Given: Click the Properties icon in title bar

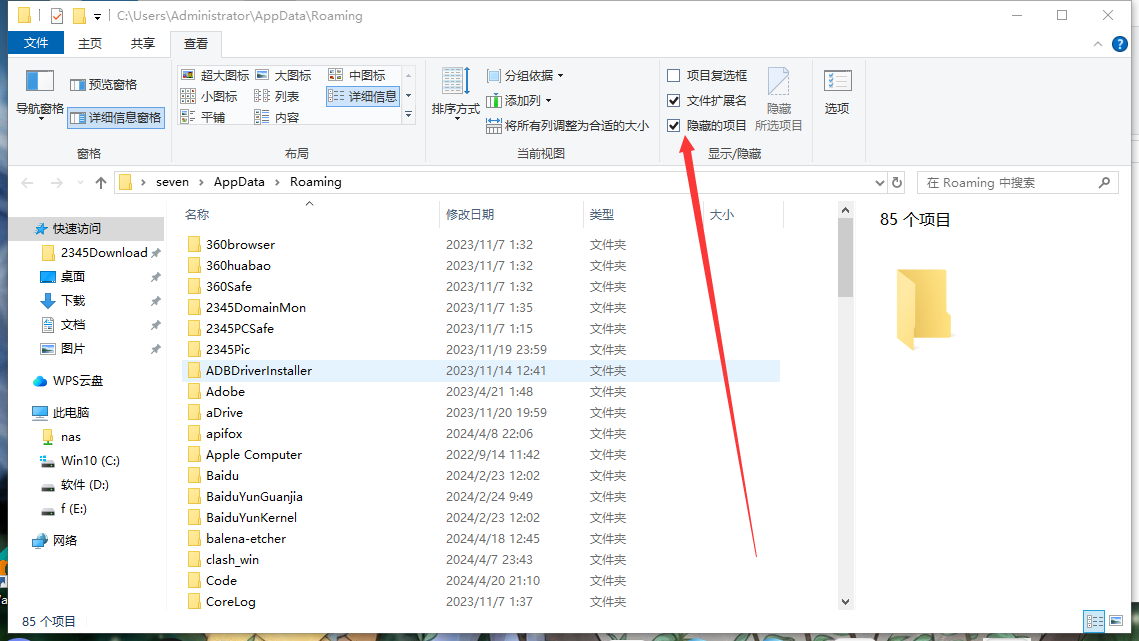Looking at the screenshot, I should [x=57, y=15].
